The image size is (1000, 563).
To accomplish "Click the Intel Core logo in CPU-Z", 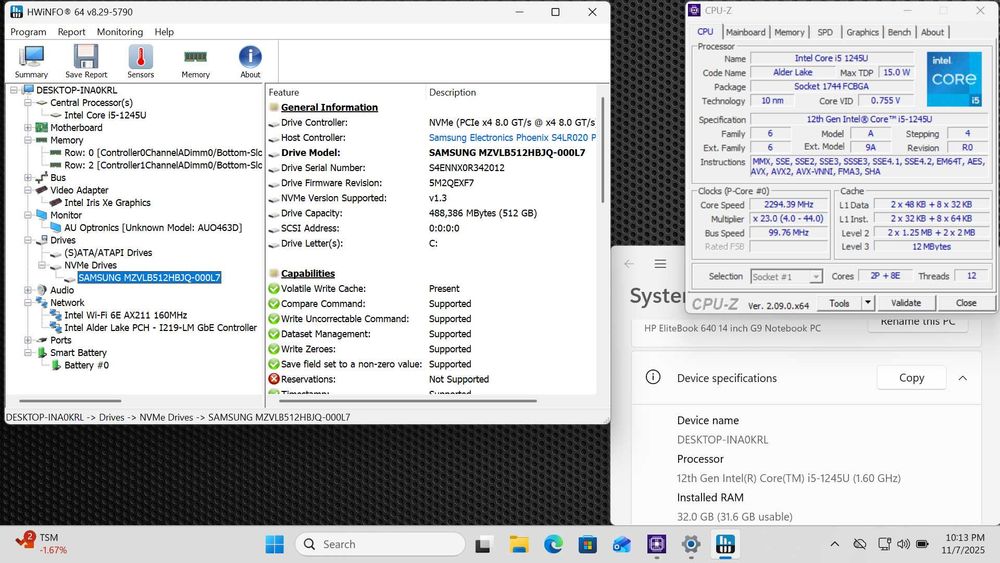I will pyautogui.click(x=953, y=79).
